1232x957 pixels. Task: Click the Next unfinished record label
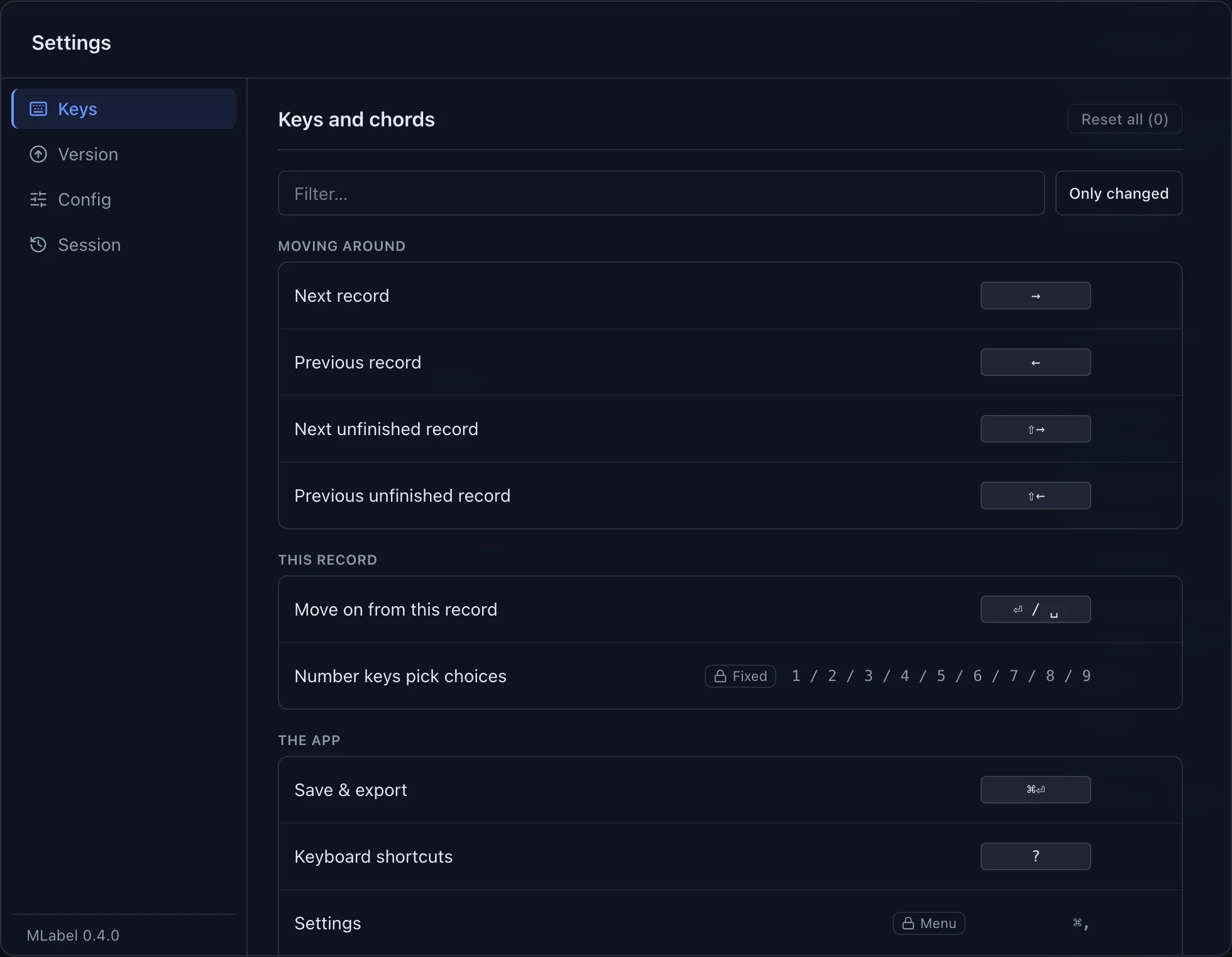(x=386, y=429)
